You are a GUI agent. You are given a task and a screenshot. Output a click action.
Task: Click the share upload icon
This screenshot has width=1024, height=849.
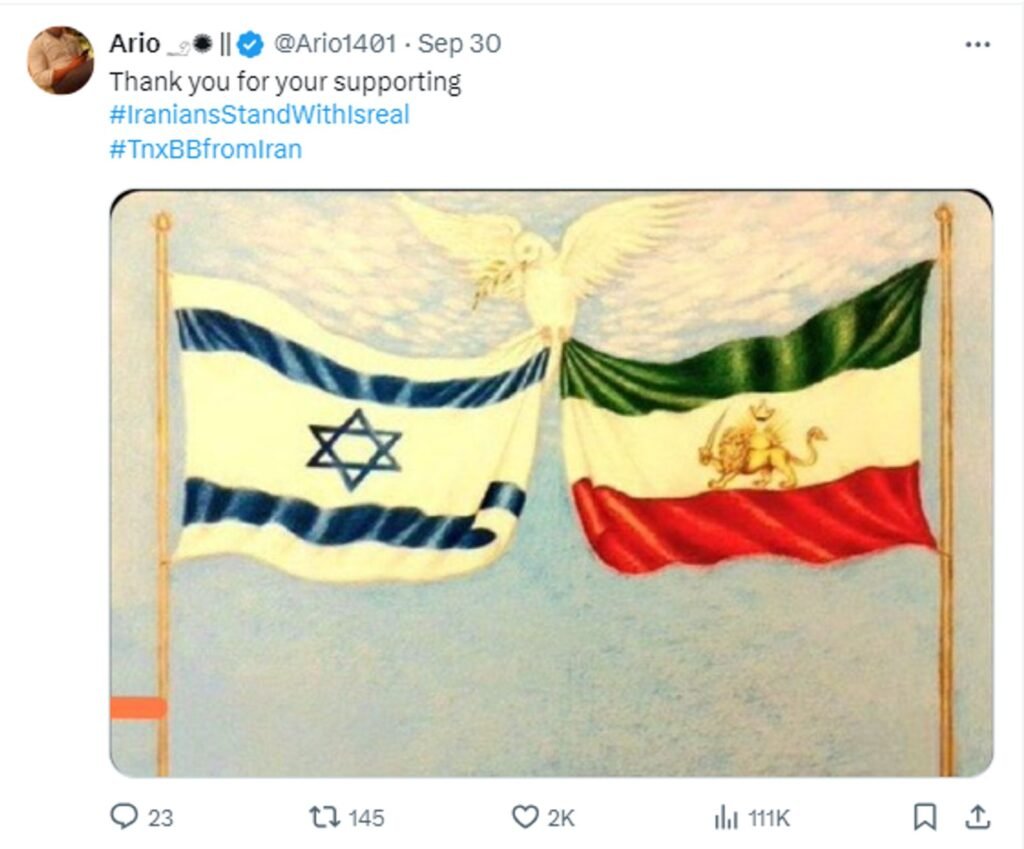click(x=978, y=817)
